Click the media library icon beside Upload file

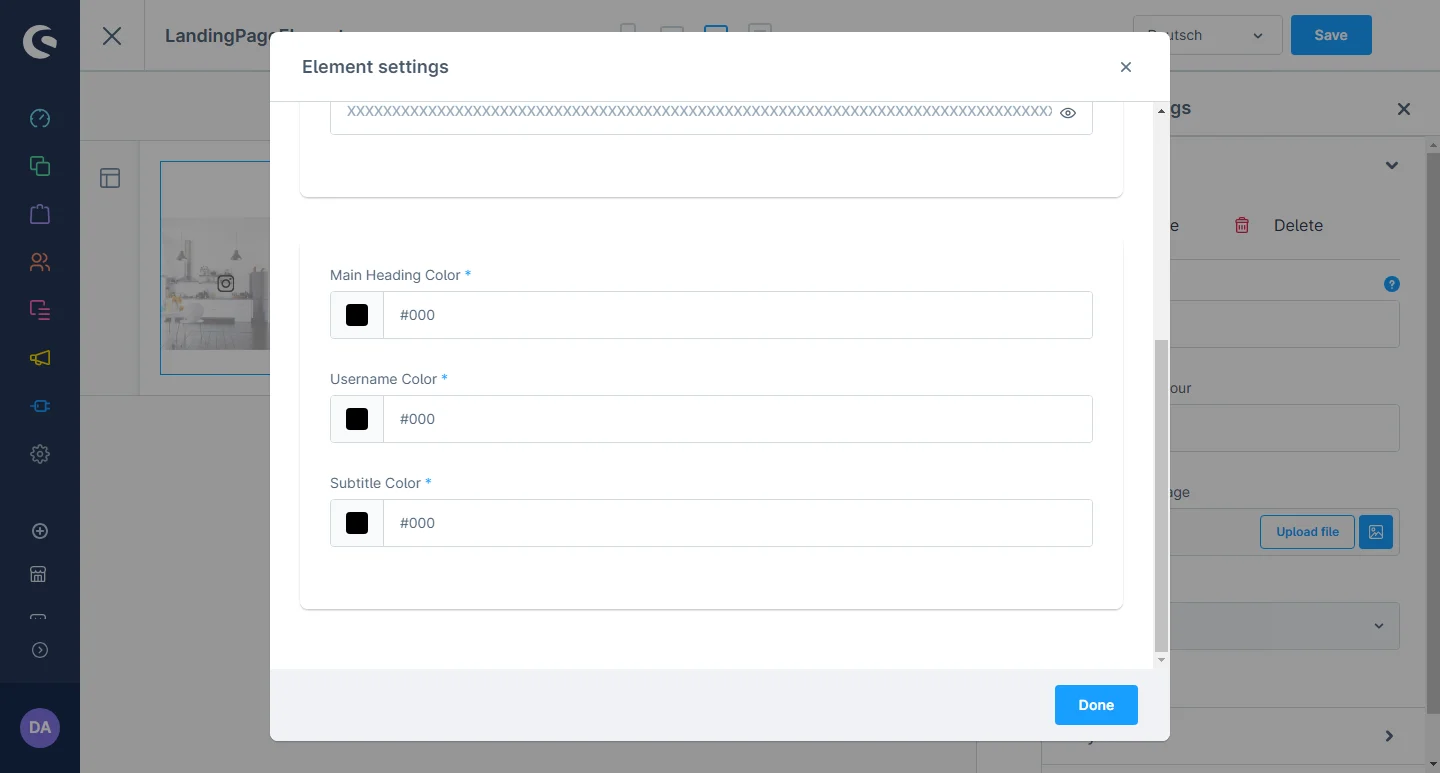pyautogui.click(x=1376, y=532)
